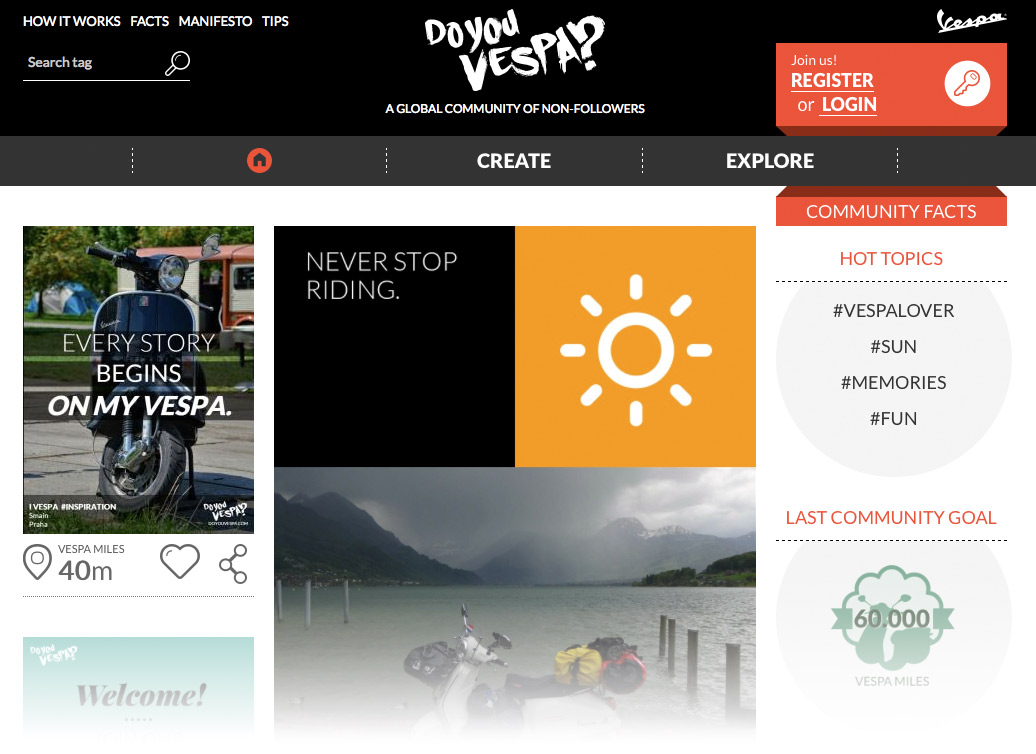Share the Vespa story post

point(233,564)
